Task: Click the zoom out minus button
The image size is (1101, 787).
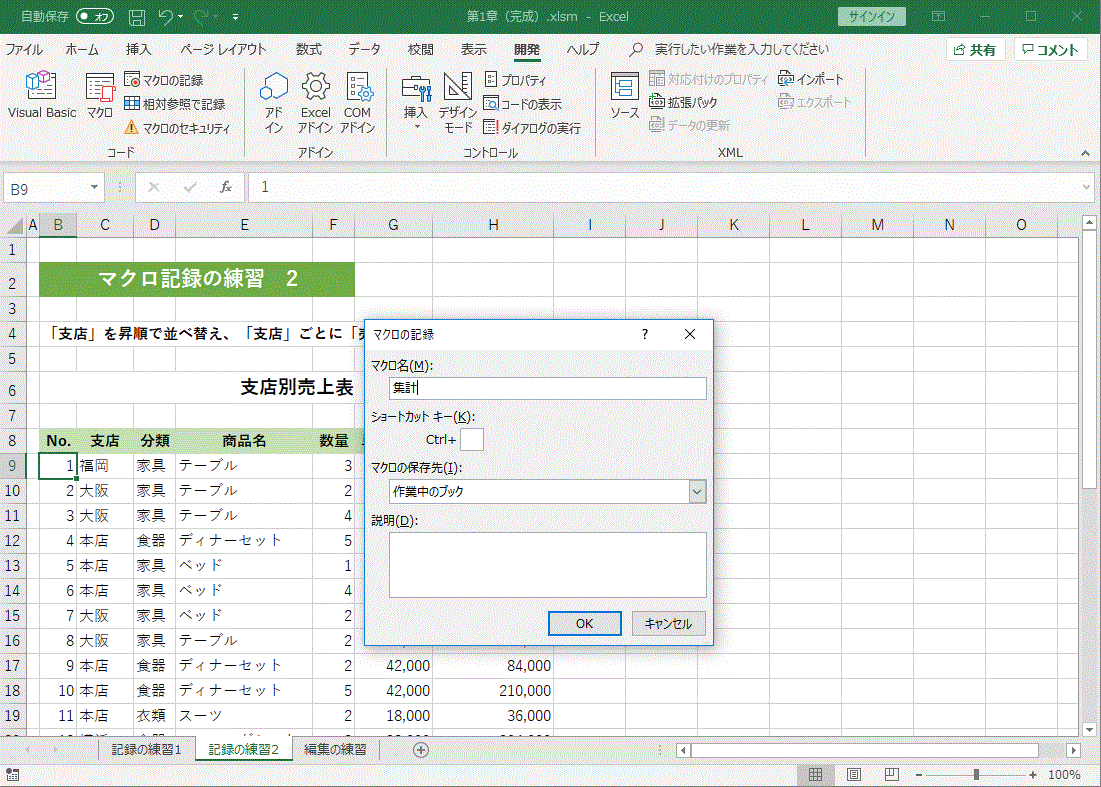Action: point(918,774)
